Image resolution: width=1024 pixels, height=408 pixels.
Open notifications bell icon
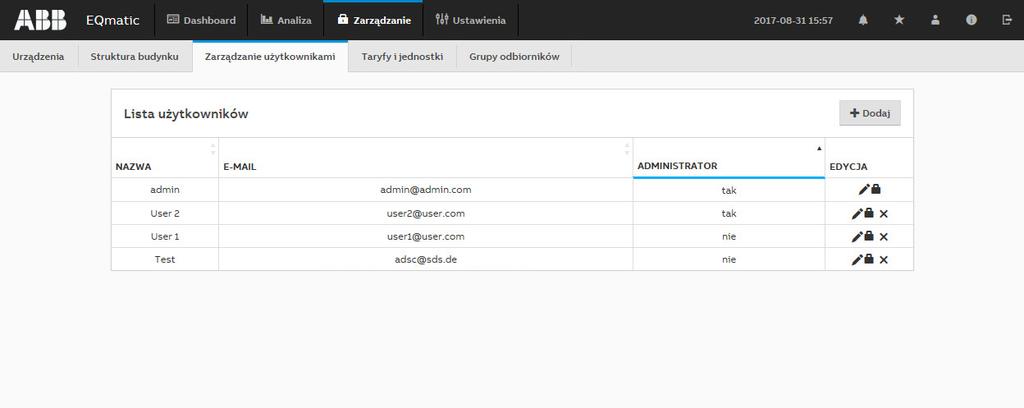[x=863, y=20]
